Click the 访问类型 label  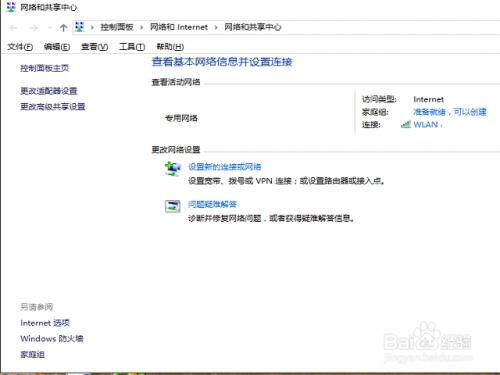(379, 99)
